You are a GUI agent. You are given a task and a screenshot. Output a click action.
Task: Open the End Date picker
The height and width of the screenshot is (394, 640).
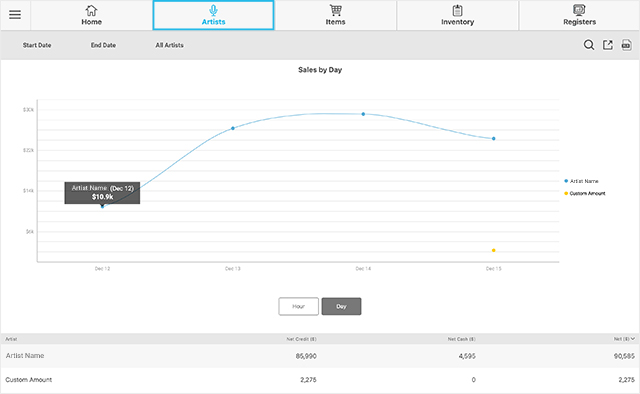[103, 45]
